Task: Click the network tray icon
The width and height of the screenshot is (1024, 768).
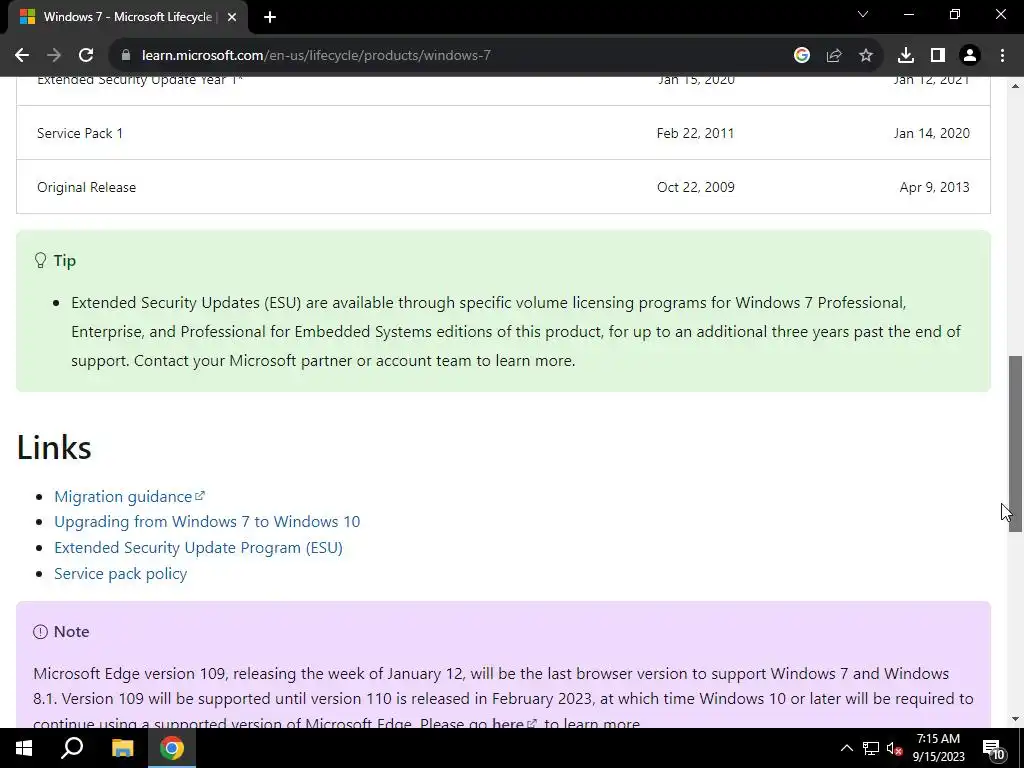Action: (x=871, y=748)
